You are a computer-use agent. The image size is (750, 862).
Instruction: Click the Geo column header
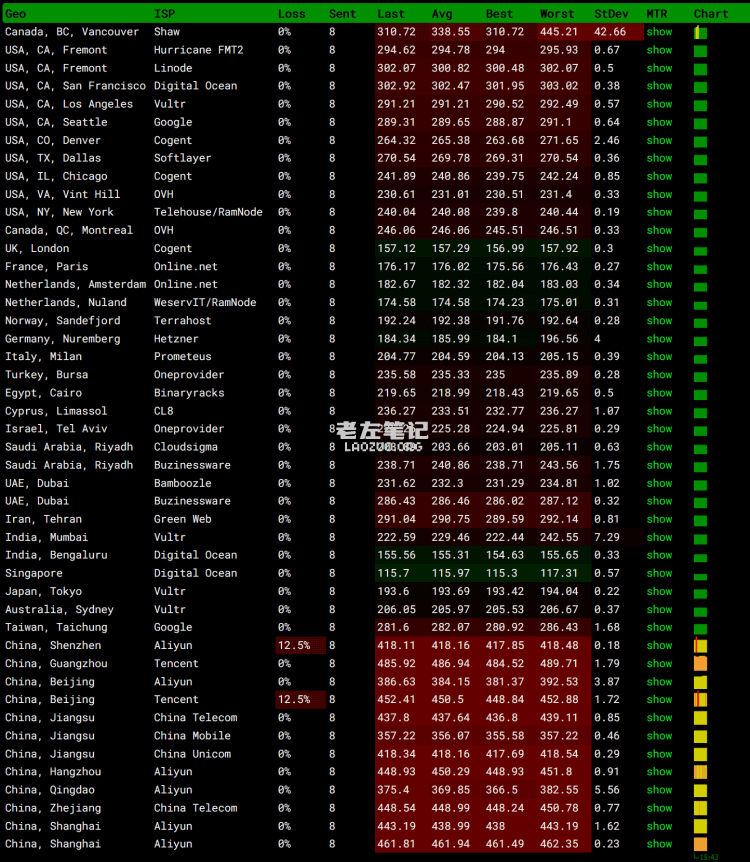click(x=15, y=14)
